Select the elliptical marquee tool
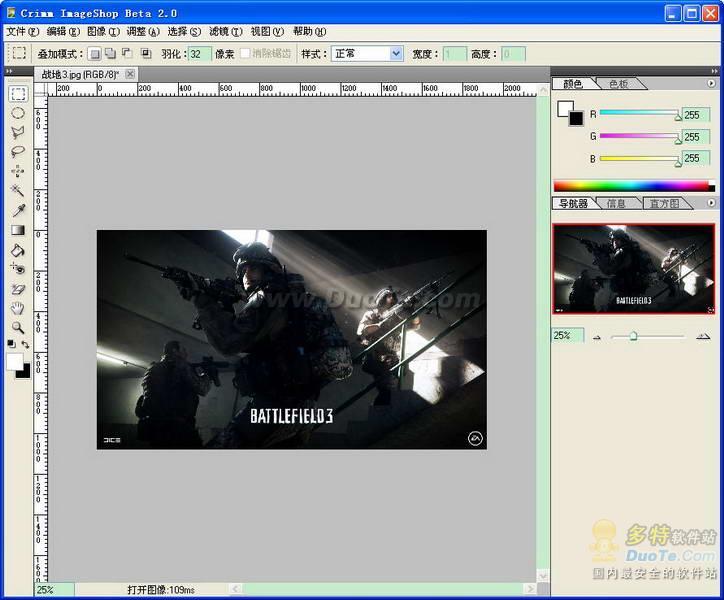 (x=18, y=113)
